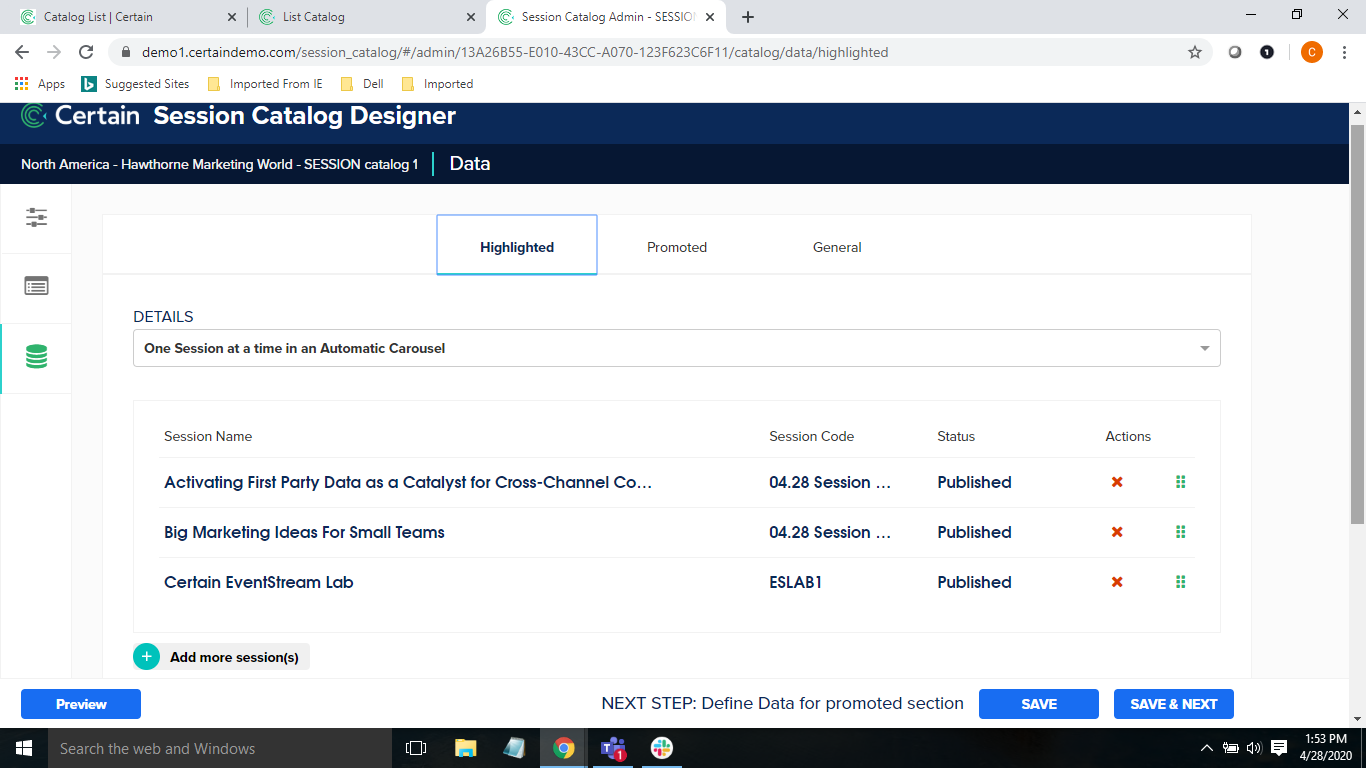Click the Search the web and Windows box
This screenshot has height=768, width=1366.
[219, 748]
